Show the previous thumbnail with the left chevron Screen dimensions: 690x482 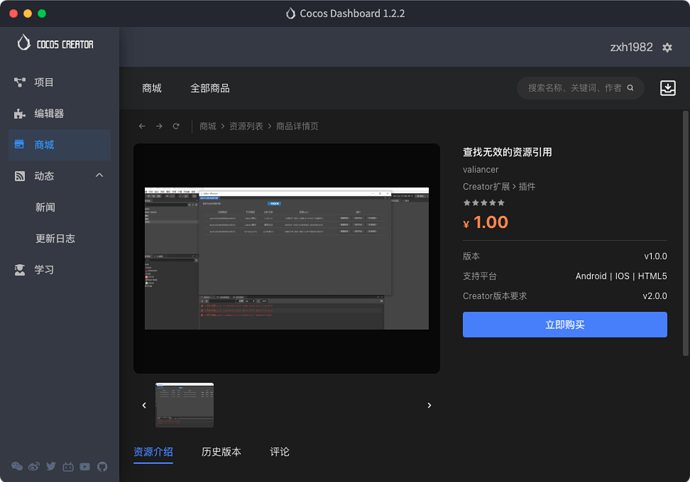144,405
